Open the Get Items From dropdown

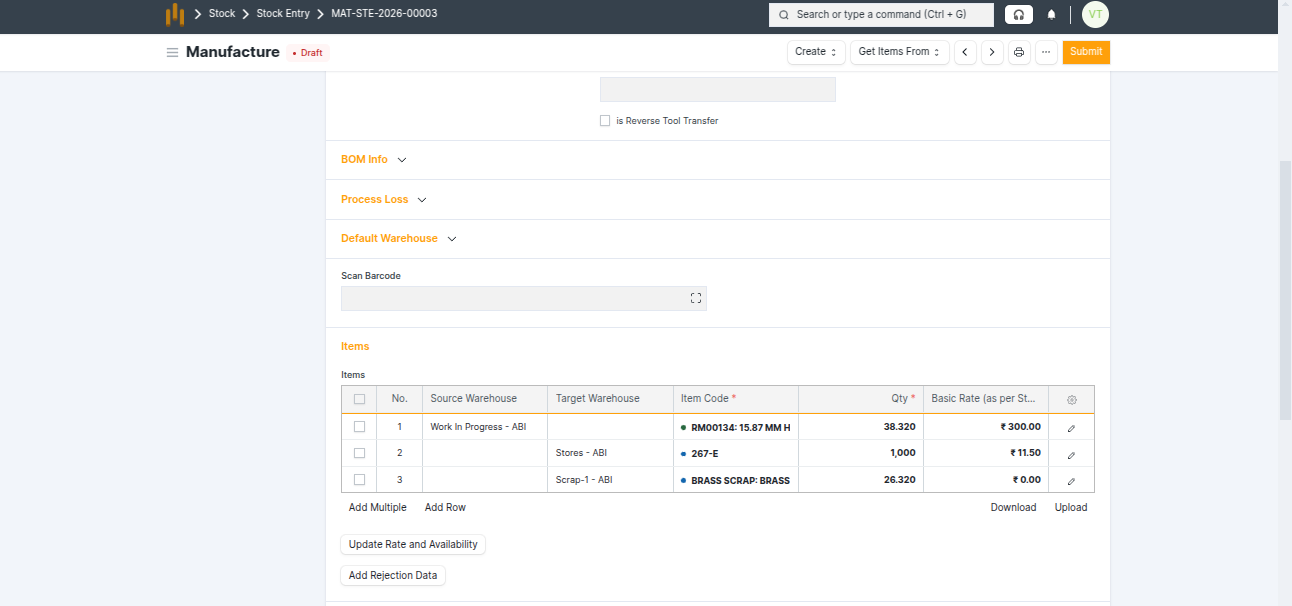[899, 52]
